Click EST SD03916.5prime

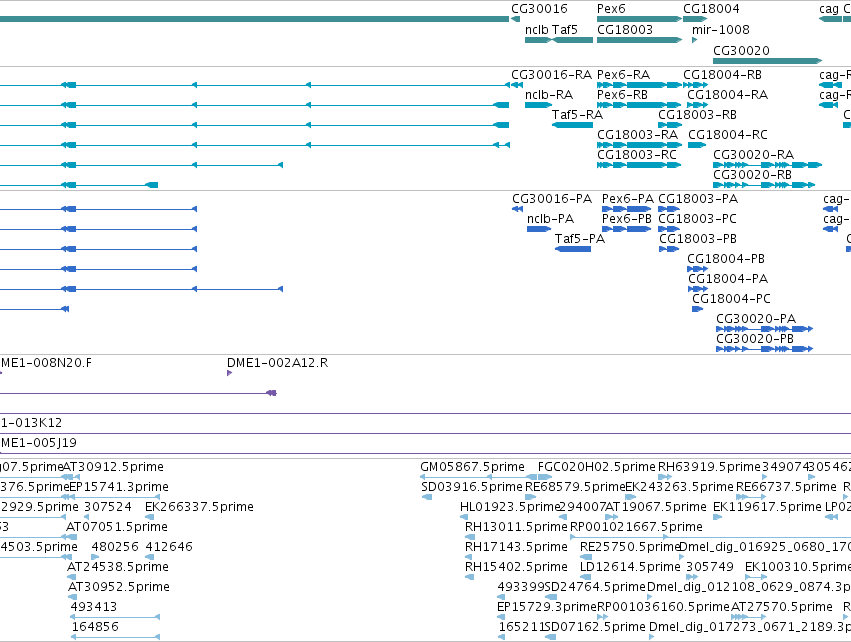point(472,487)
